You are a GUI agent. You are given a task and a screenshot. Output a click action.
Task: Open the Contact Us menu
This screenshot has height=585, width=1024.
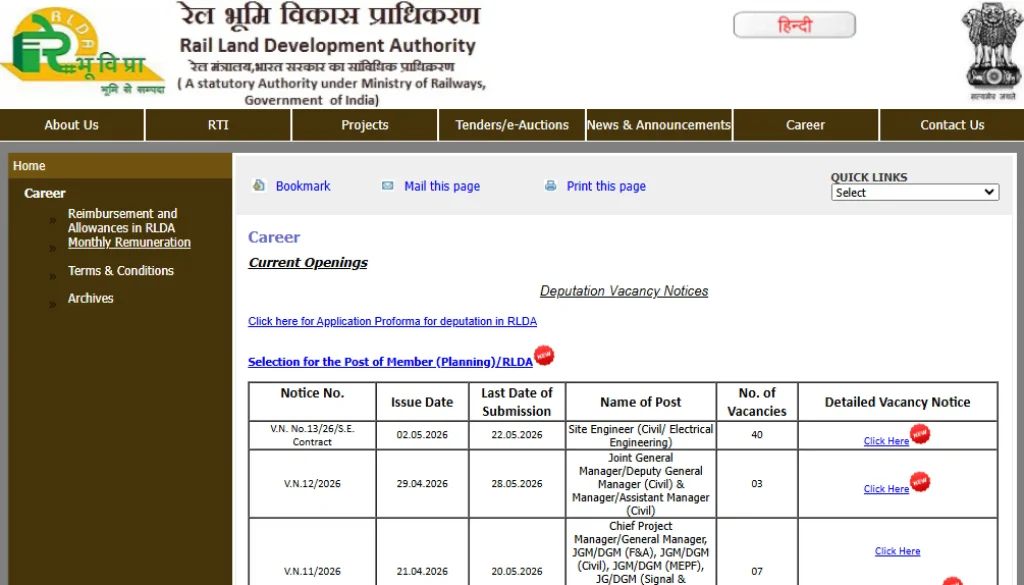(952, 125)
